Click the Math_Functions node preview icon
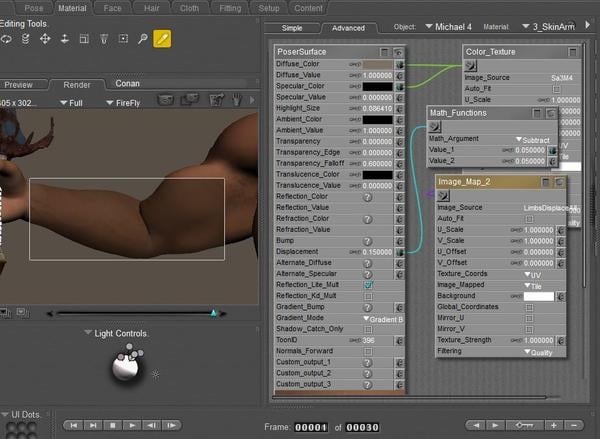The height and width of the screenshot is (439, 600). (x=434, y=127)
